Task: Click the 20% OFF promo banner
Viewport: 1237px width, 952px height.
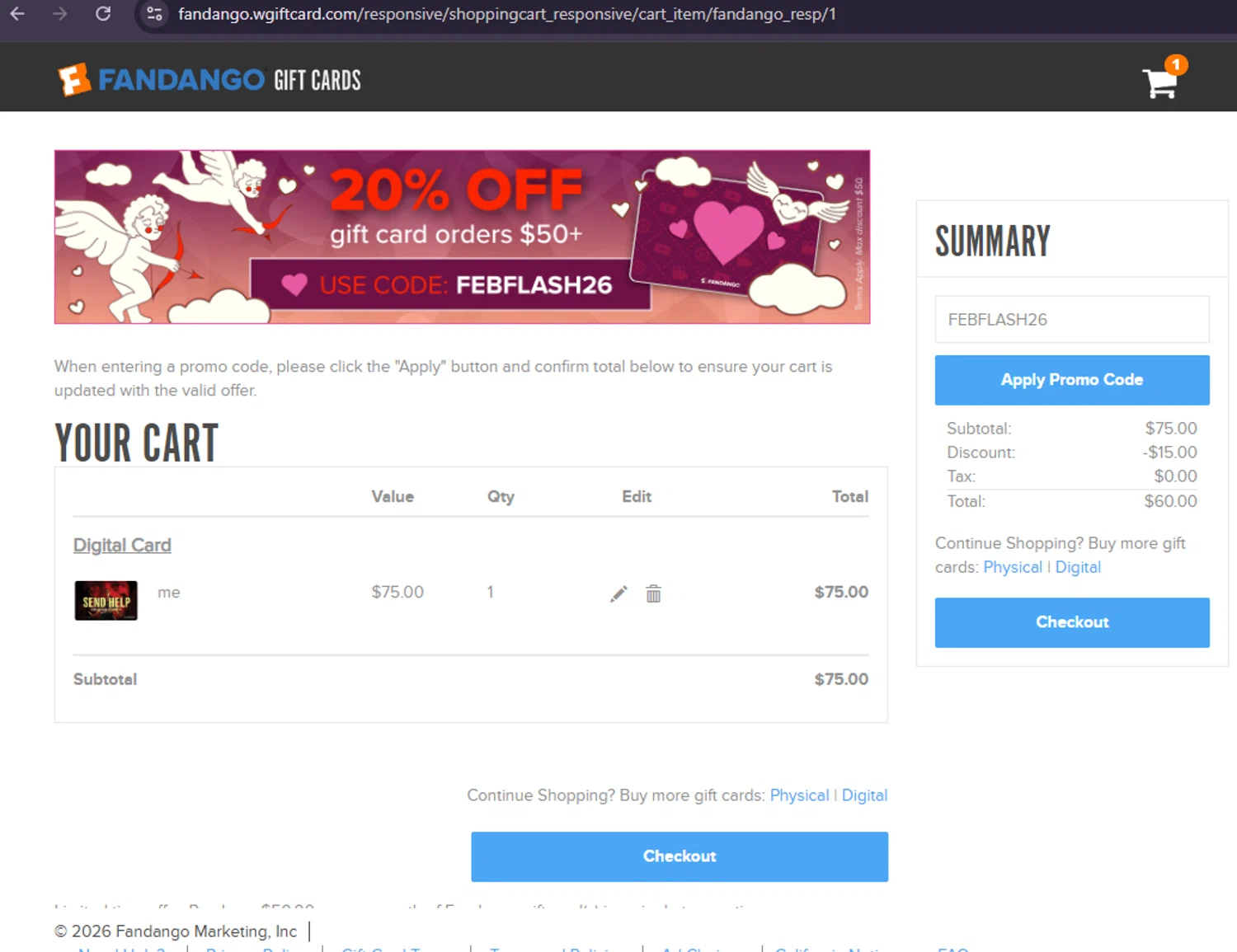Action: pos(462,237)
